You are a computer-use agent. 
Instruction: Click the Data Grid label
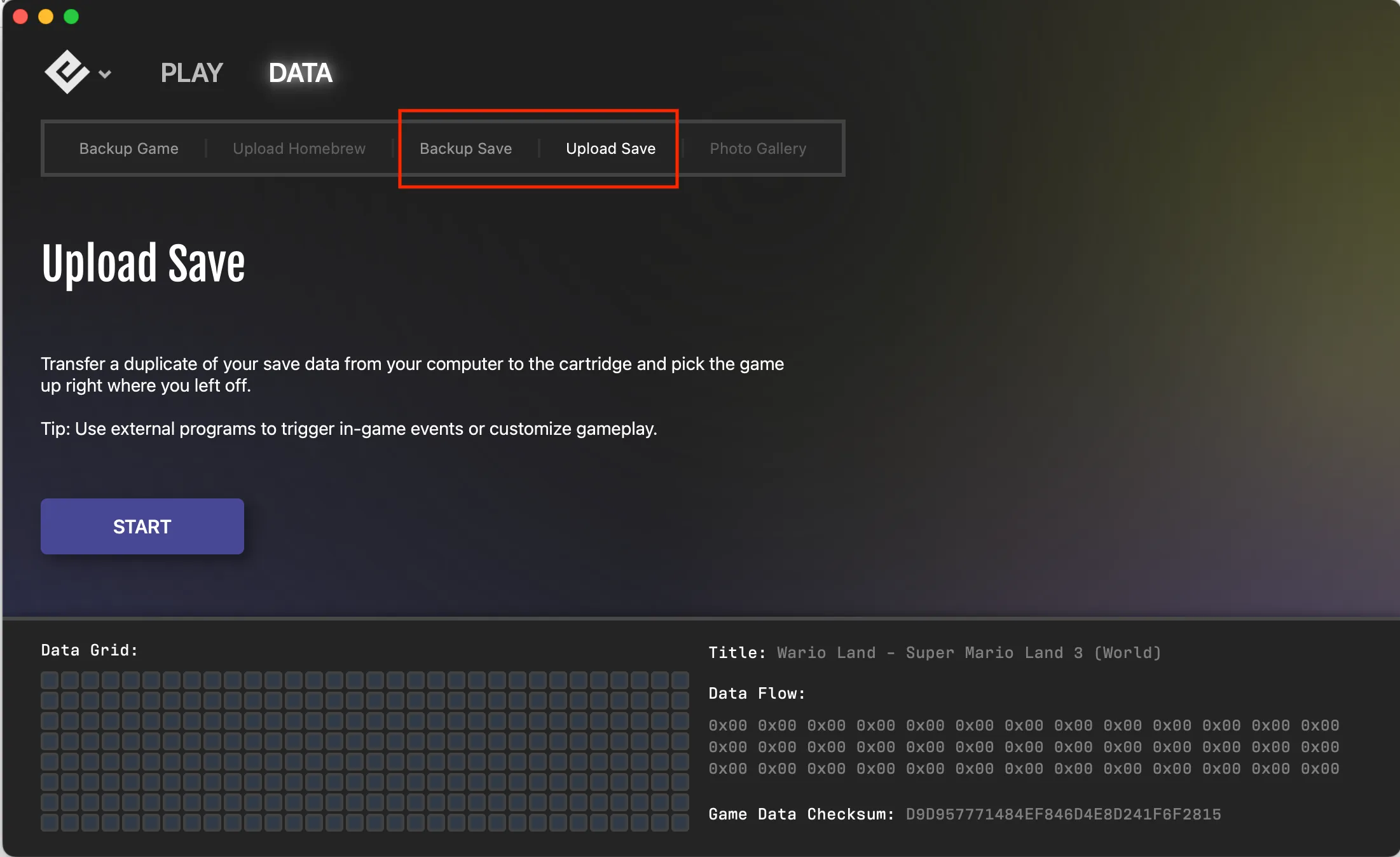pos(89,650)
